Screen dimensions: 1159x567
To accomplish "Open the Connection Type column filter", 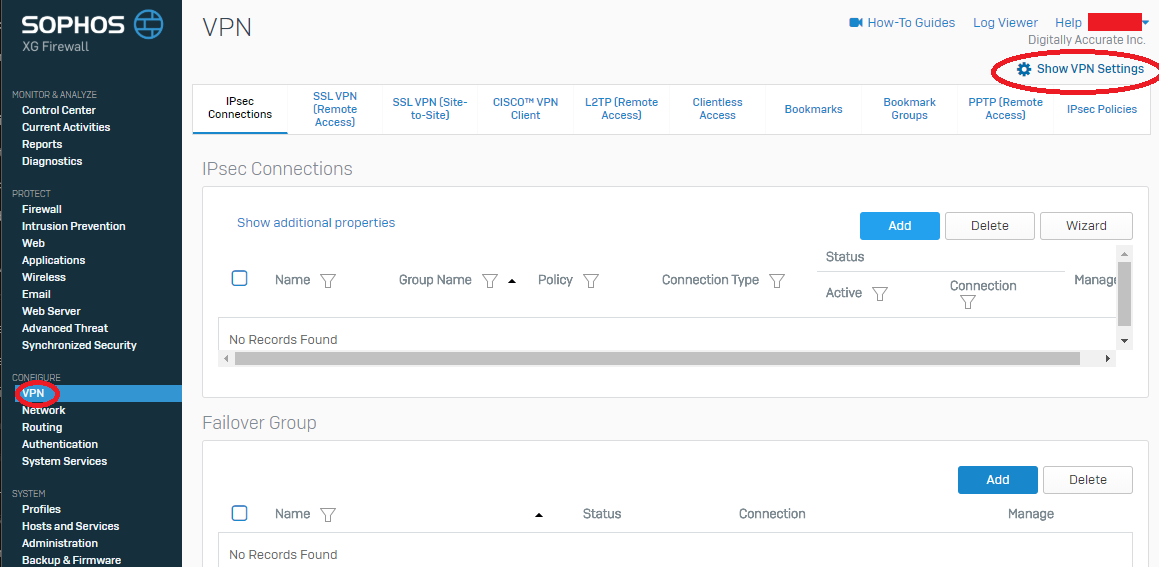I will pos(776,281).
